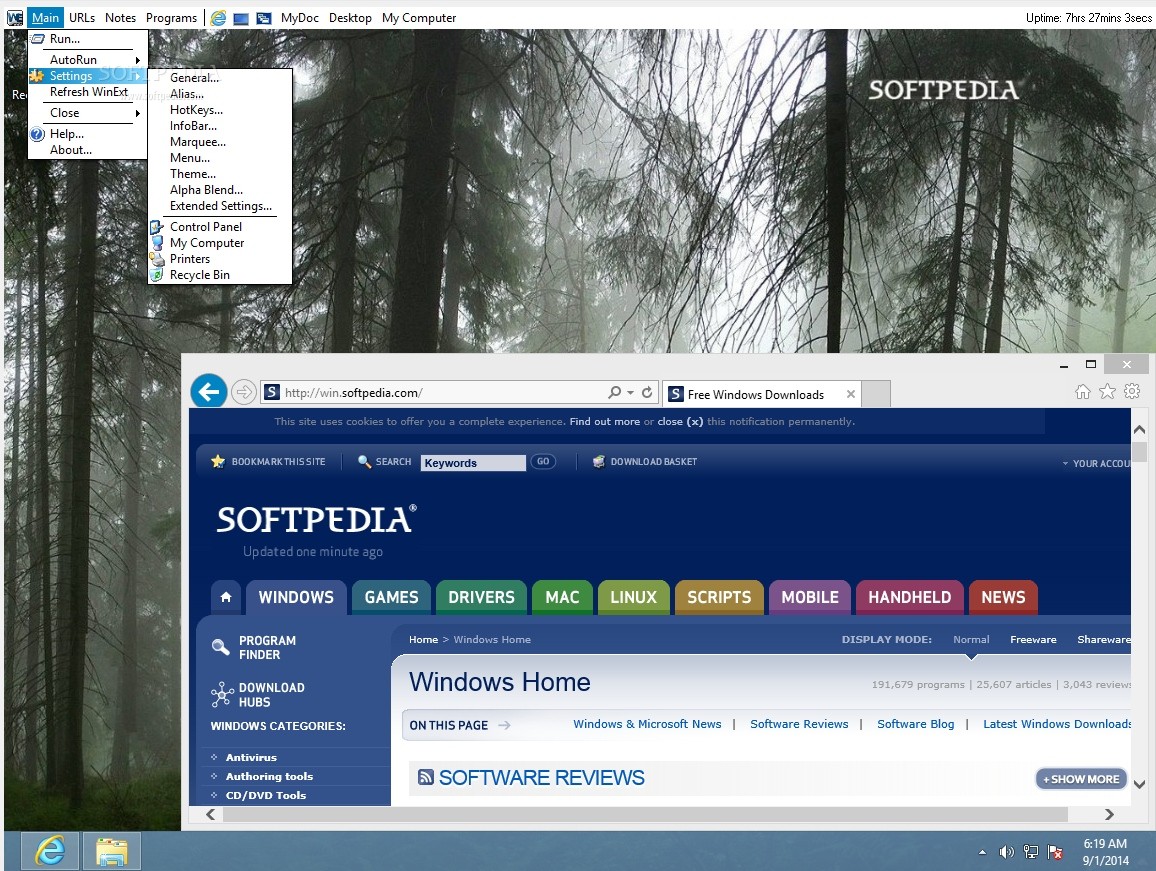1156x871 pixels.
Task: Click the network tray icon
Action: [x=1031, y=853]
